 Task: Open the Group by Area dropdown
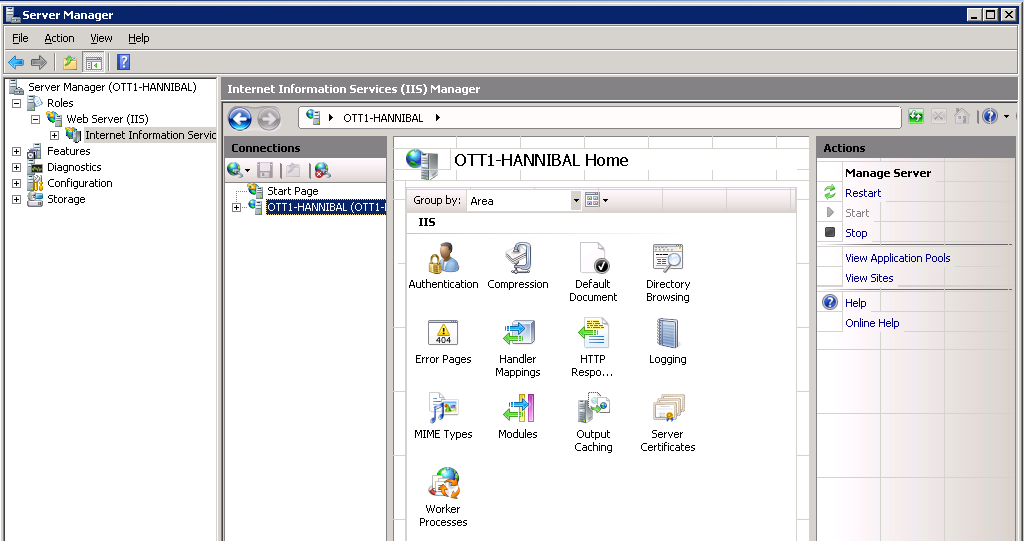point(576,201)
